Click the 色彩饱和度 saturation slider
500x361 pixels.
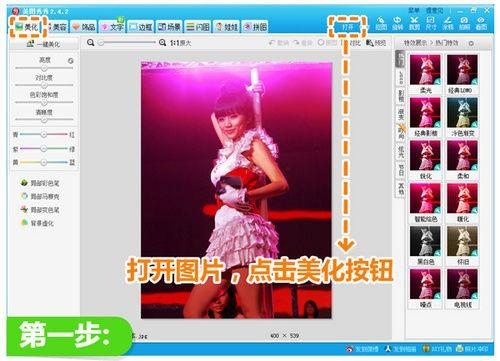(x=44, y=102)
